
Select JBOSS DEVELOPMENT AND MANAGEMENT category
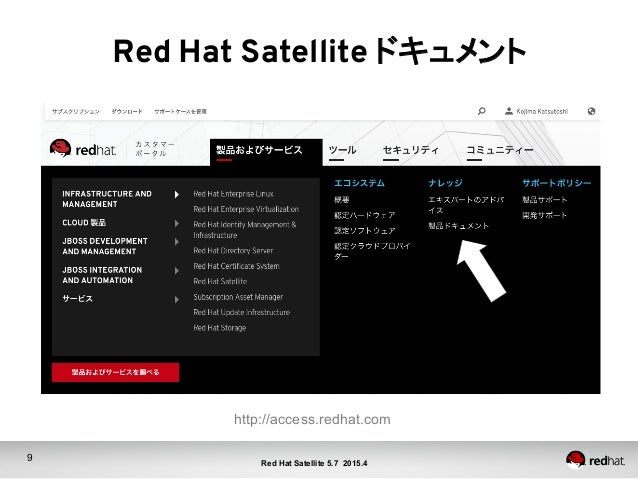click(x=105, y=246)
